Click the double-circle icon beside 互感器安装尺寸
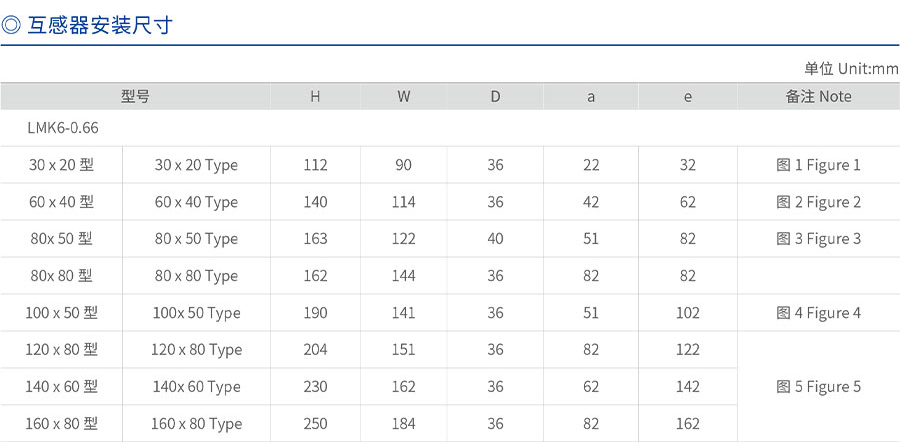Image resolution: width=900 pixels, height=443 pixels. pos(13,25)
